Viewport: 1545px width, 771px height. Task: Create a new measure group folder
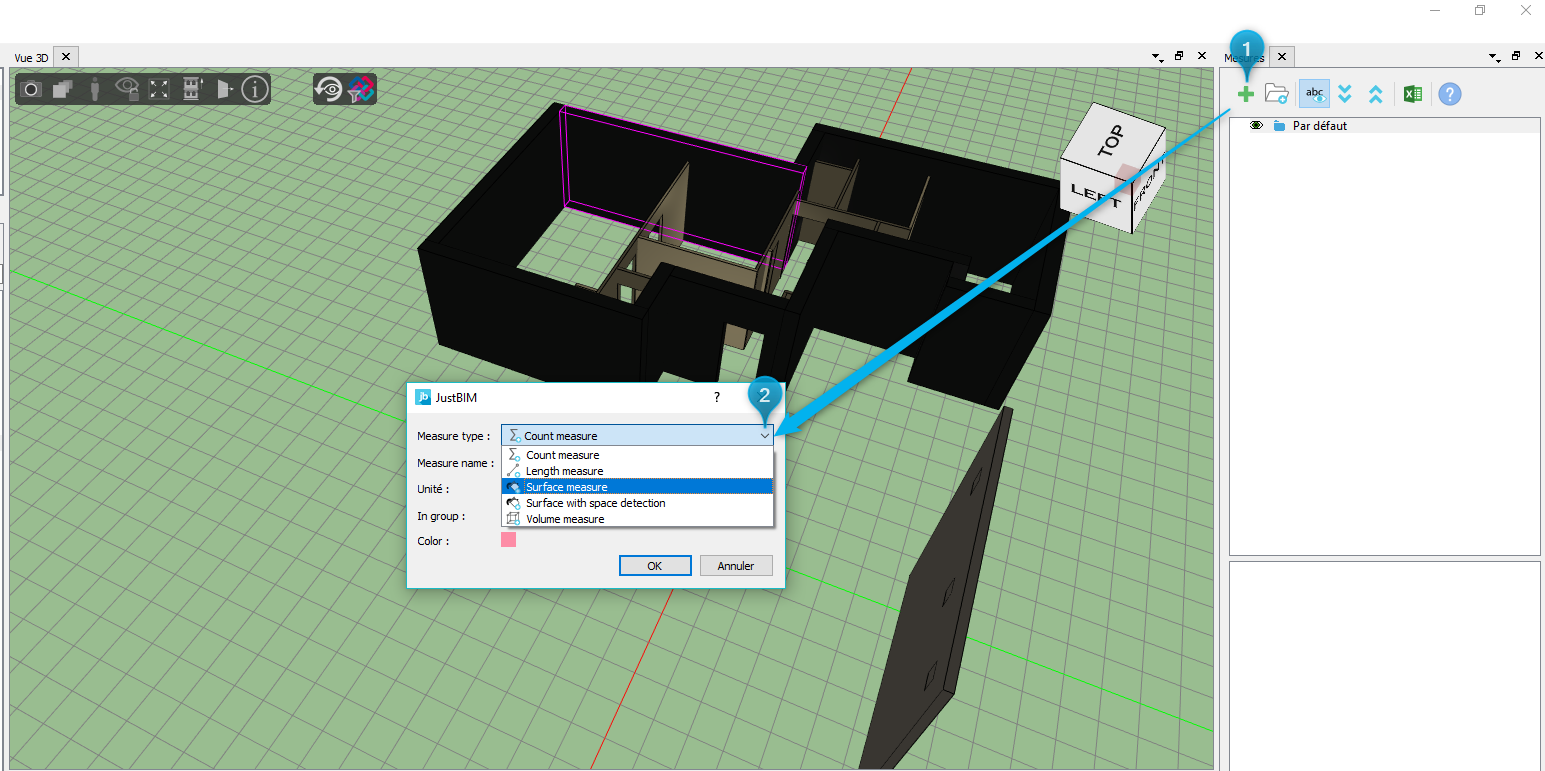coord(1277,94)
